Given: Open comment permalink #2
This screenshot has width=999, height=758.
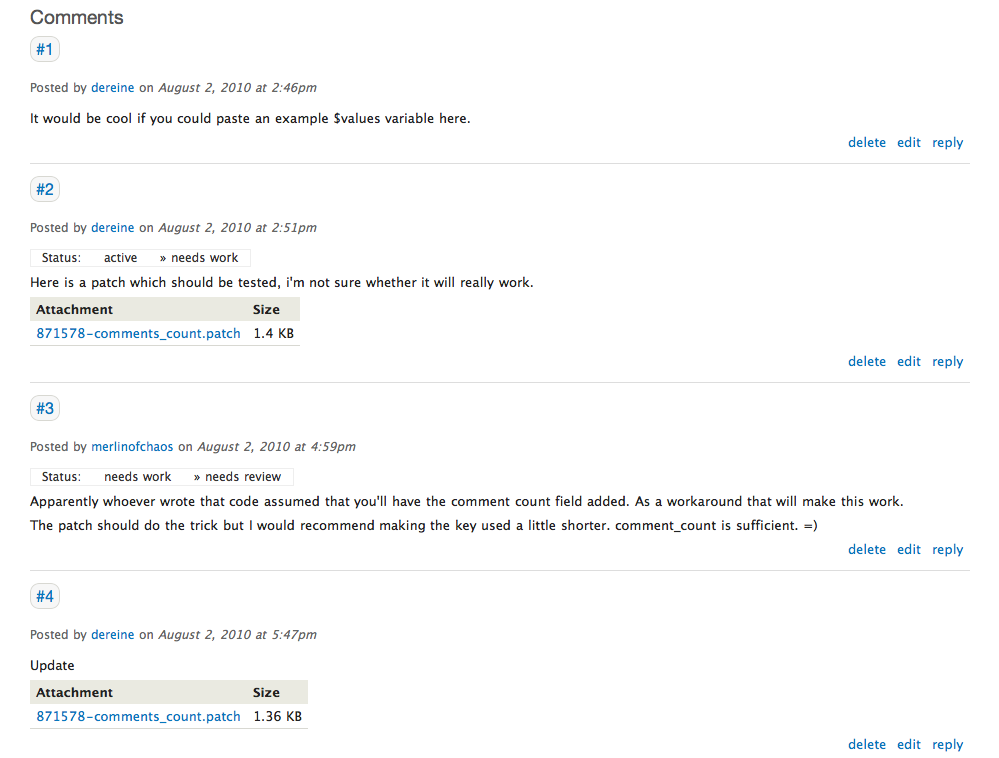Looking at the screenshot, I should (45, 189).
